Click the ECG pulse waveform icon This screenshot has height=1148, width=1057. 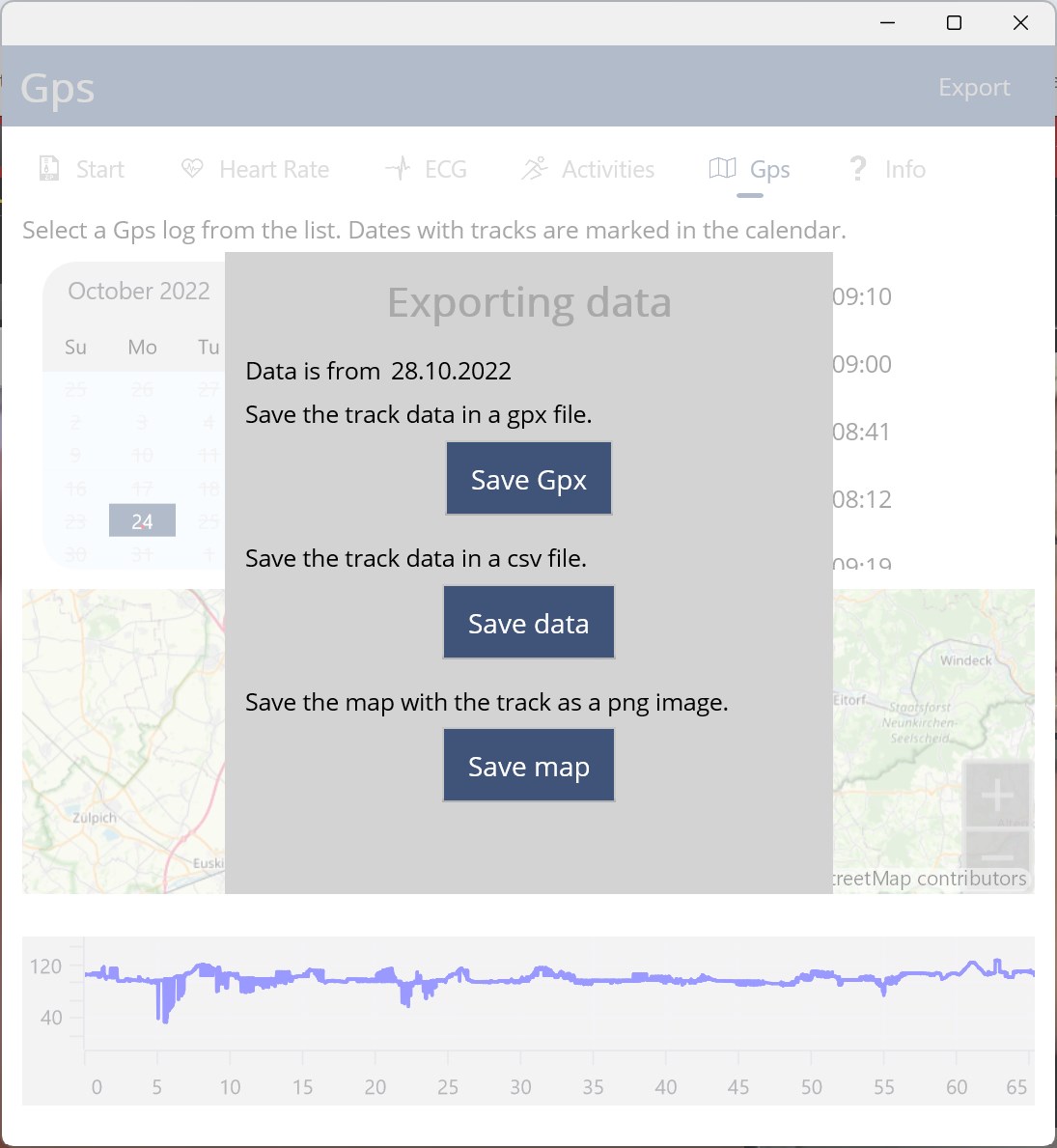pyautogui.click(x=399, y=168)
